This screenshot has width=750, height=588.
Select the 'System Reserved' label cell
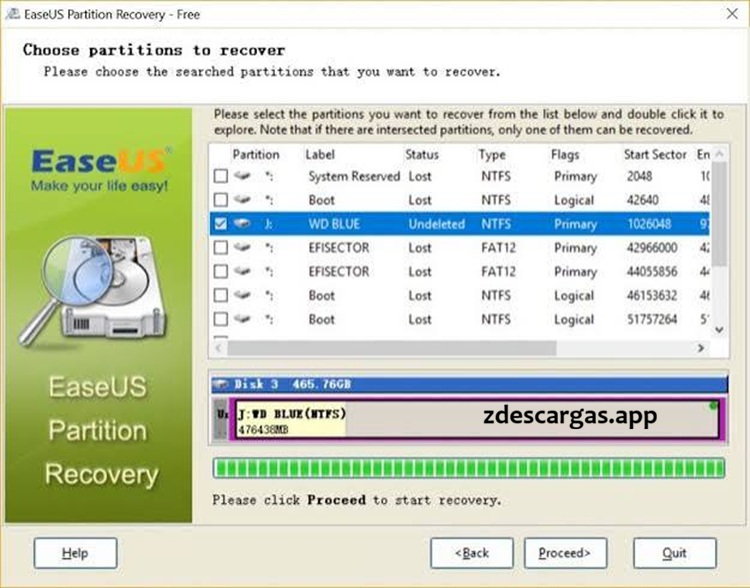(354, 176)
